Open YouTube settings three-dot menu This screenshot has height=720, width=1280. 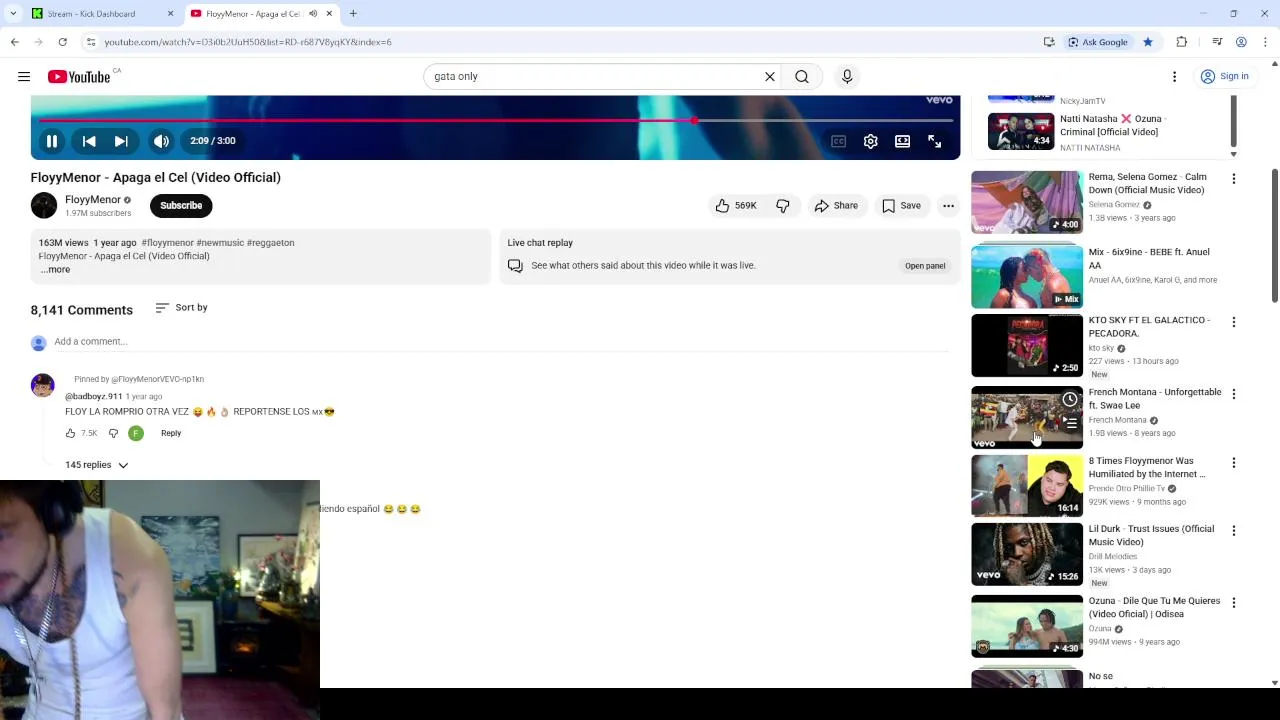pyautogui.click(x=1175, y=76)
